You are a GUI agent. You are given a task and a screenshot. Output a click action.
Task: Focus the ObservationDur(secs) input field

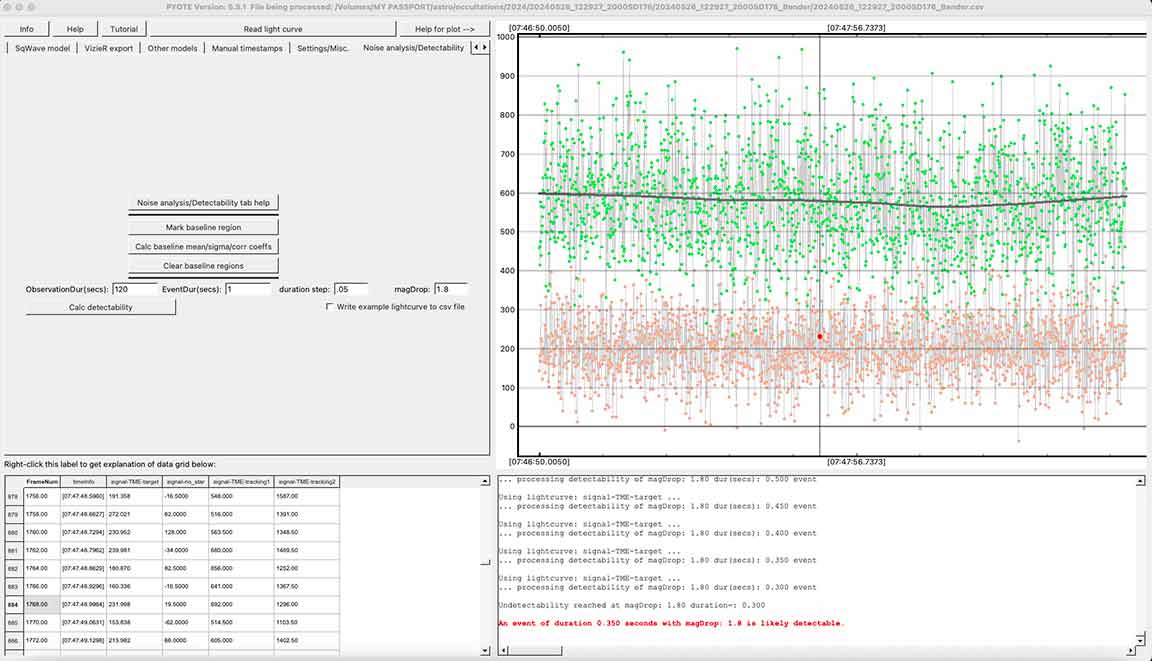(x=134, y=289)
